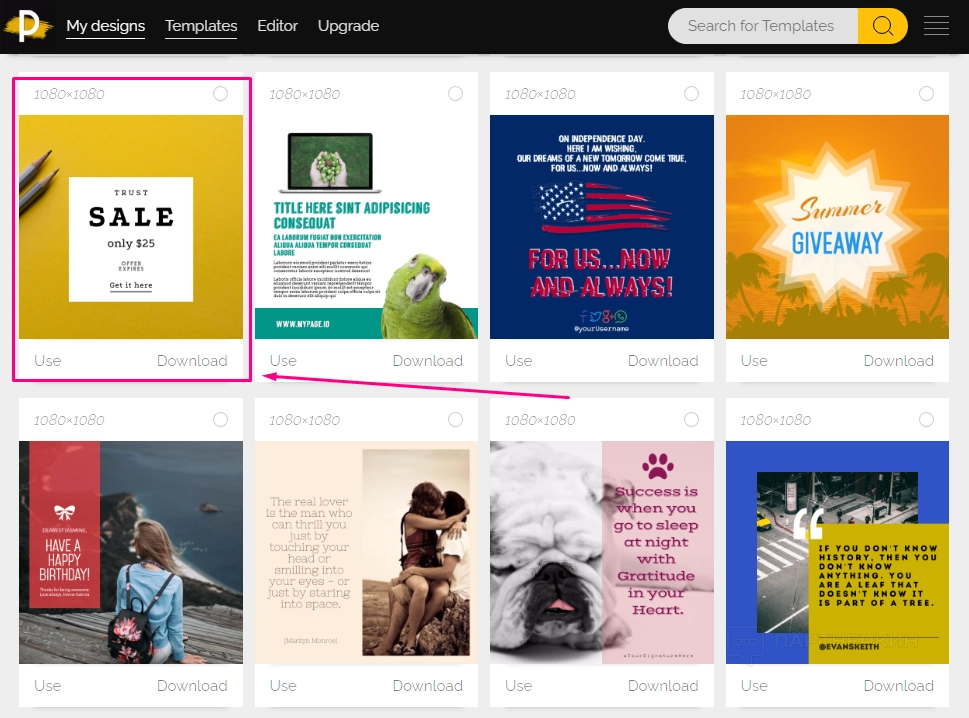This screenshot has width=969, height=718.
Task: Open the kissing couple quote thumbnail
Action: point(366,552)
